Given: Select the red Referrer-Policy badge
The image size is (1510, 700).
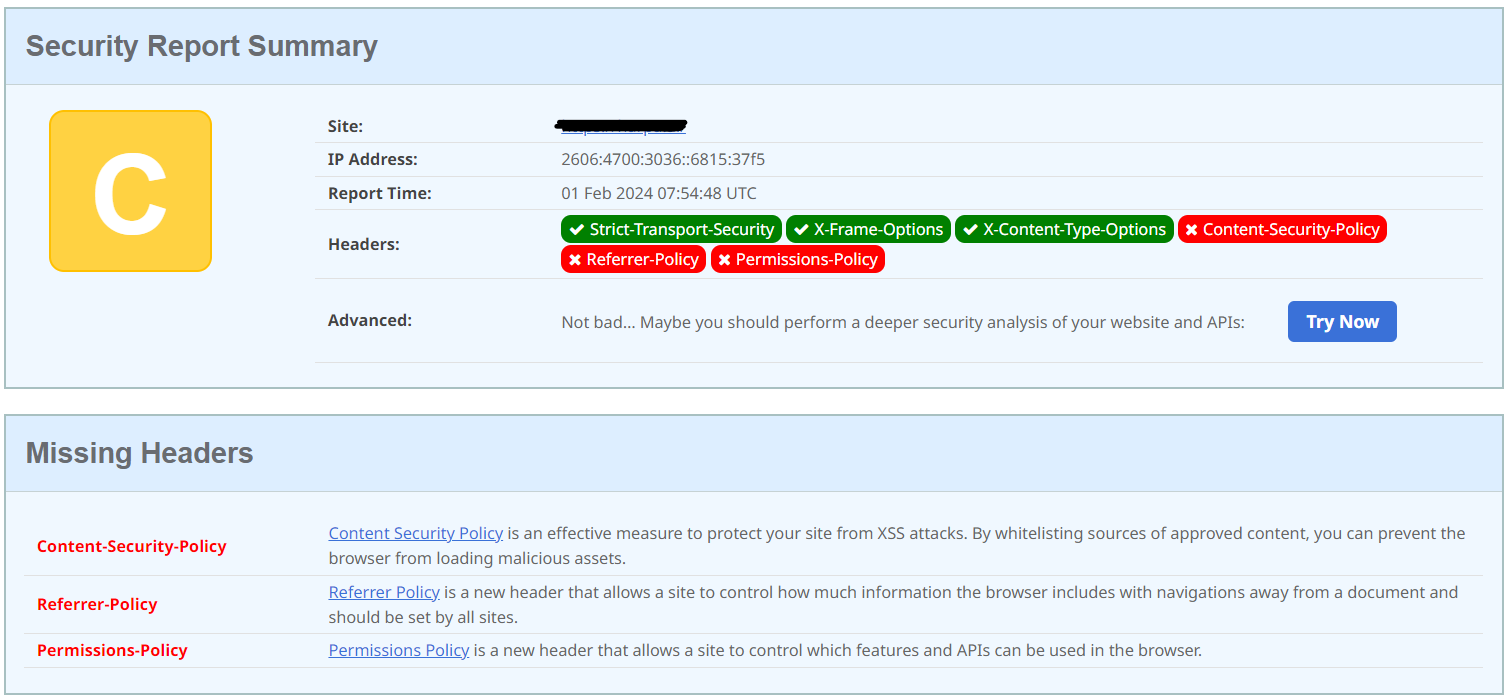Looking at the screenshot, I should tap(633, 259).
